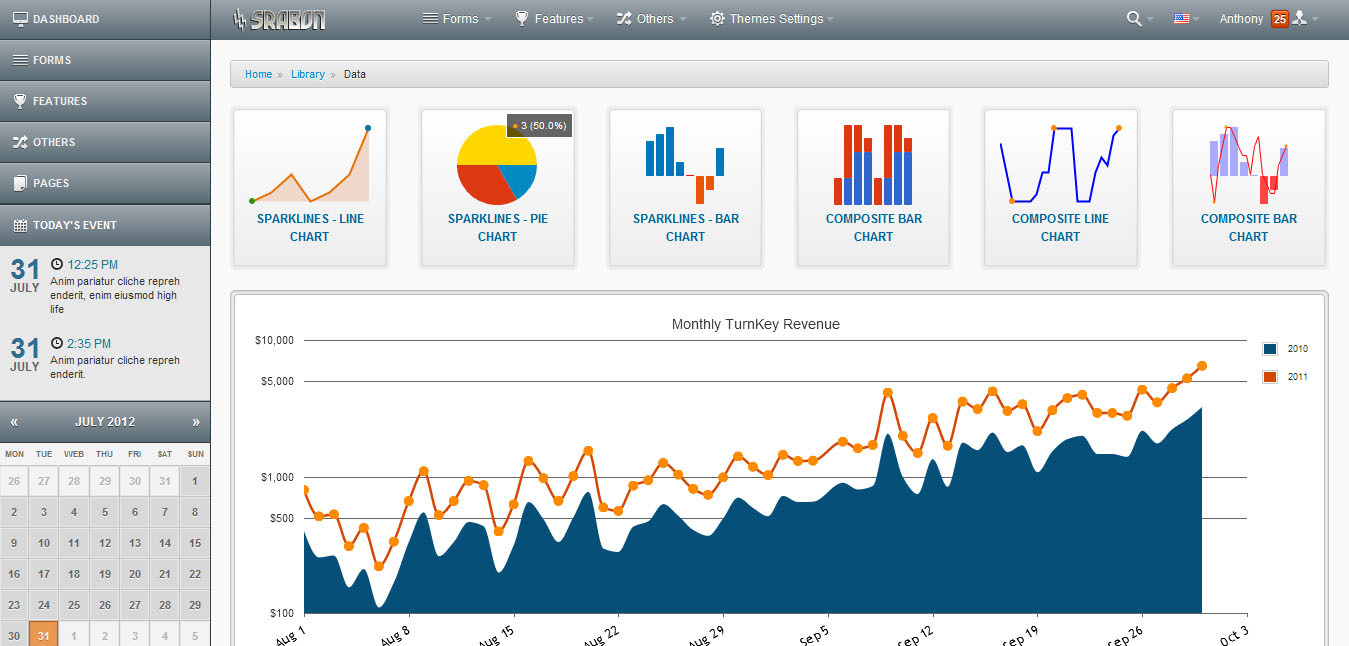The width and height of the screenshot is (1349, 646).
Task: Click the Monthly TurnKey Revenue title
Action: (756, 324)
